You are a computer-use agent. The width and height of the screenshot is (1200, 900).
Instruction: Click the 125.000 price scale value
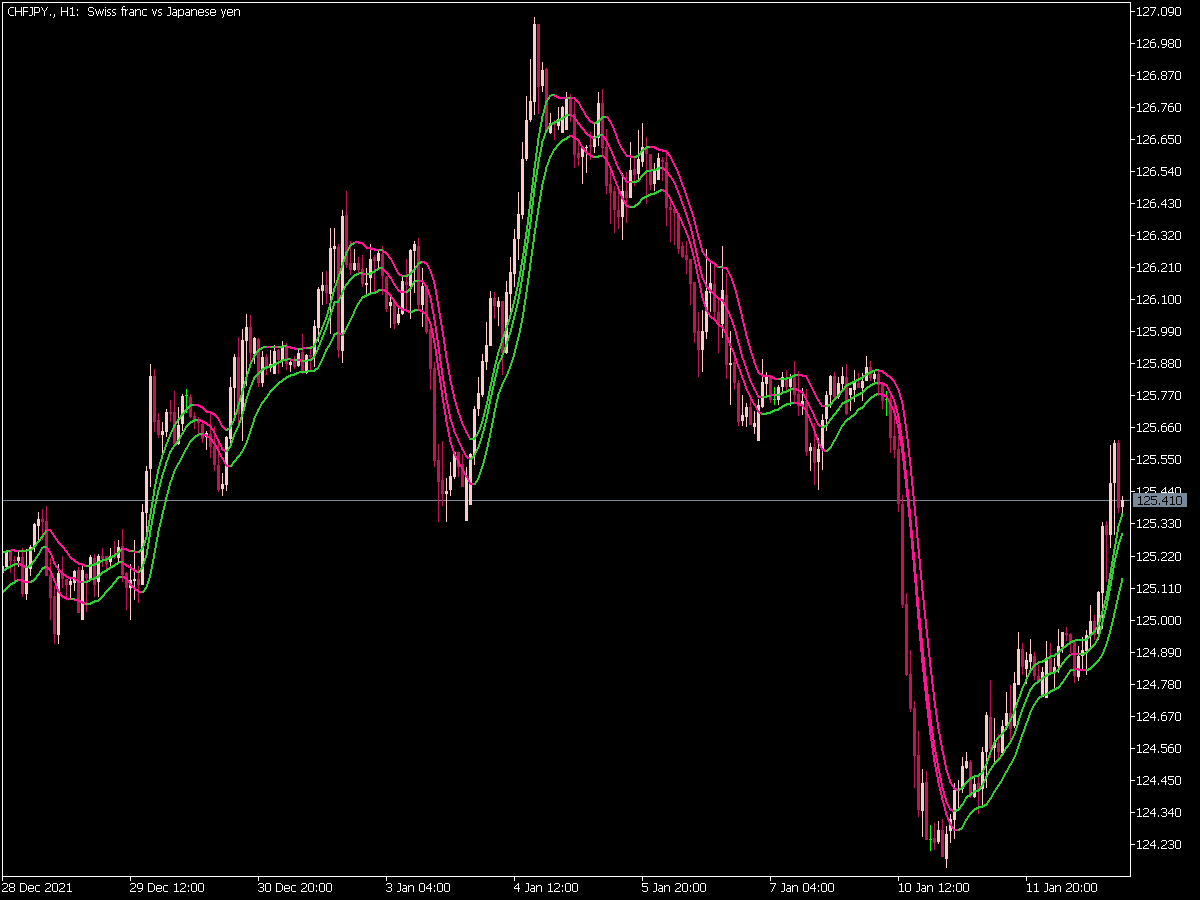(1160, 620)
